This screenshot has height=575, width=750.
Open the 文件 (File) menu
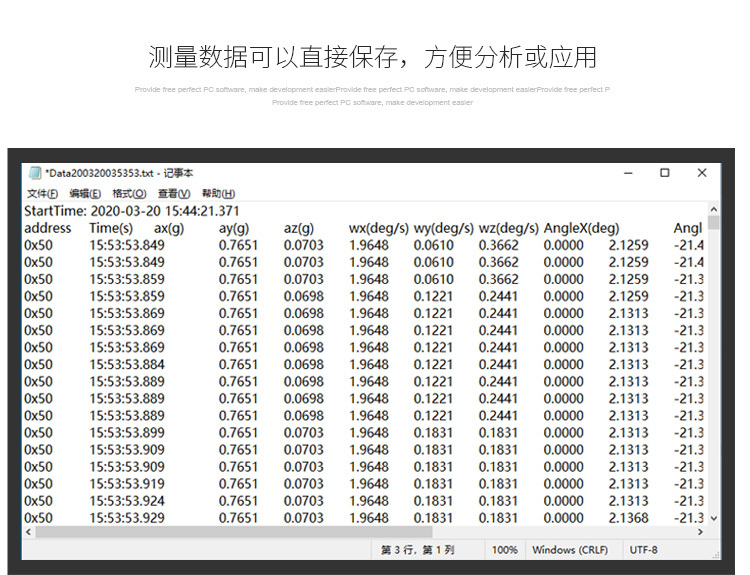click(42, 193)
